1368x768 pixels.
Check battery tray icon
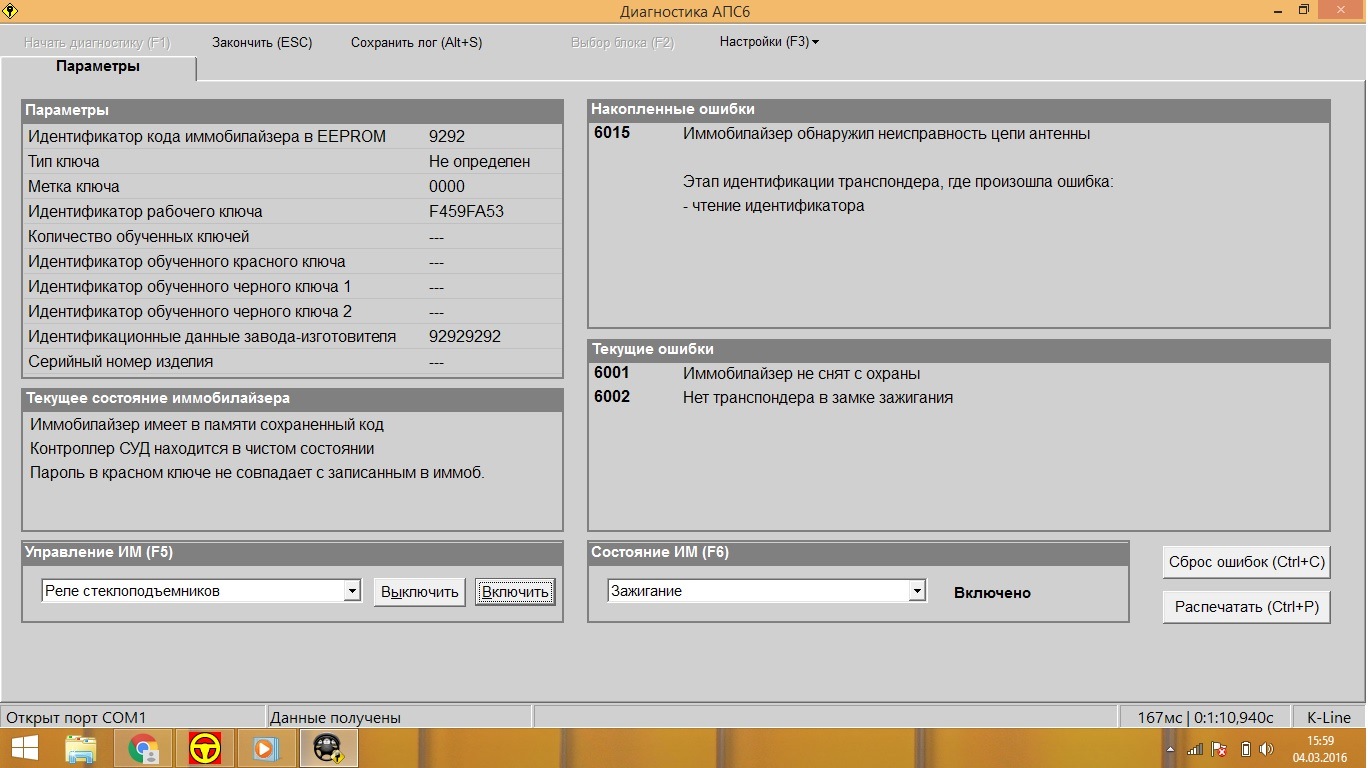[x=1245, y=749]
